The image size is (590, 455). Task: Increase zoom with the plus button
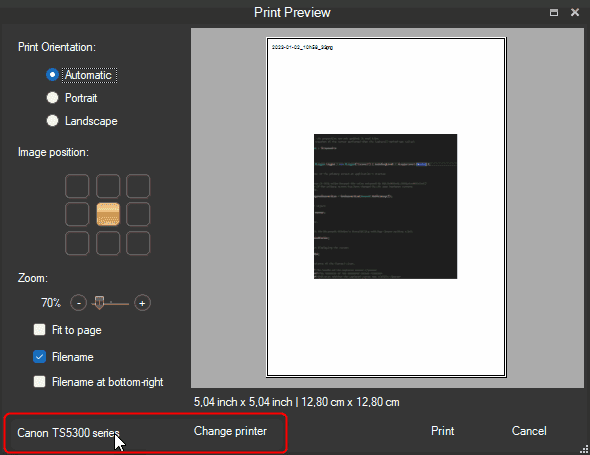[142, 303]
